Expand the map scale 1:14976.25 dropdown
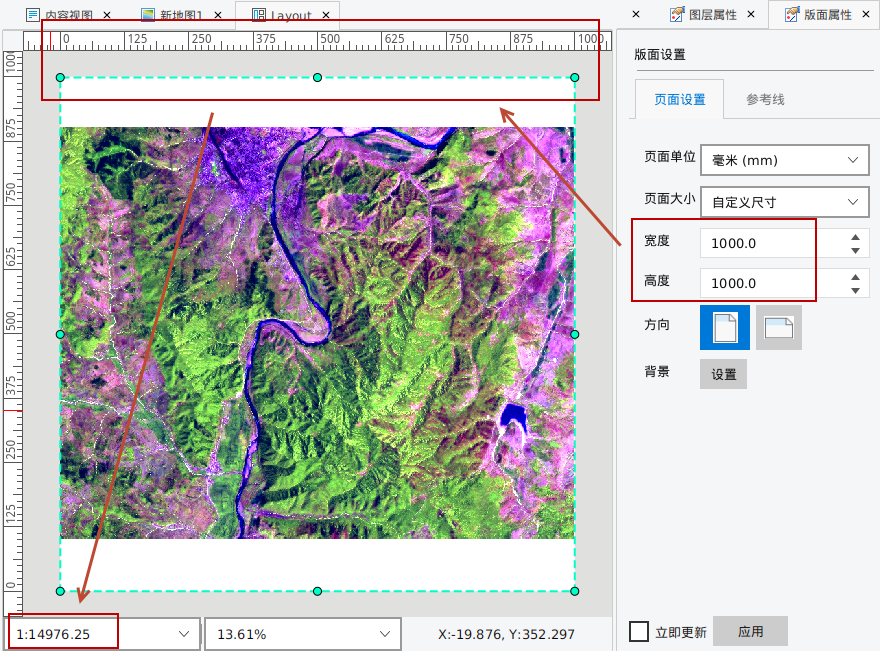880x651 pixels. [184, 634]
